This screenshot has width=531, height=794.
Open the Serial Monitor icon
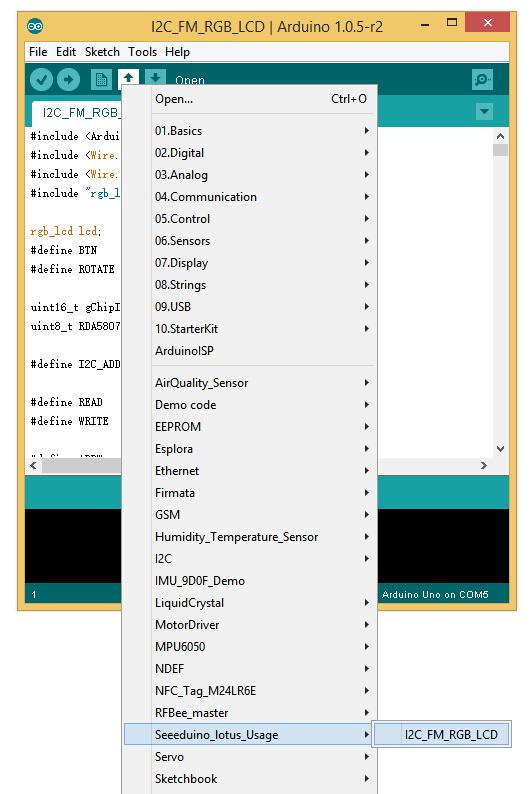pos(482,80)
